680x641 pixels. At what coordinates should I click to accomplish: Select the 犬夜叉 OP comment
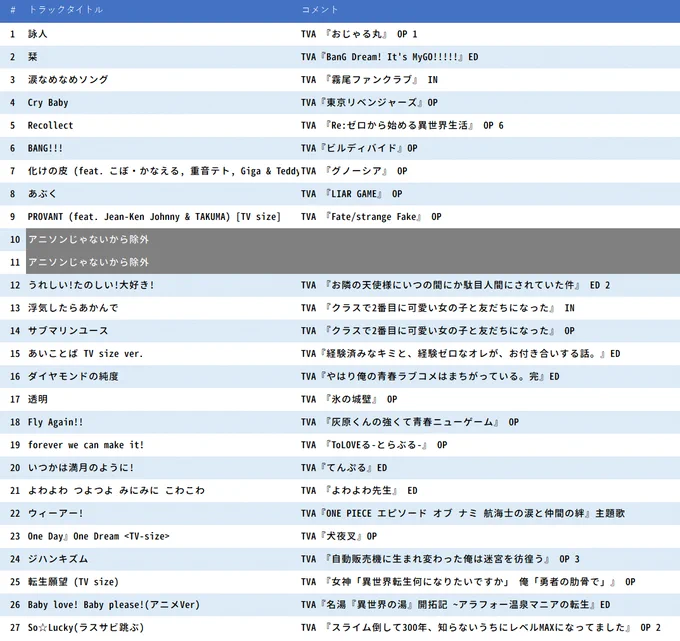click(x=339, y=536)
